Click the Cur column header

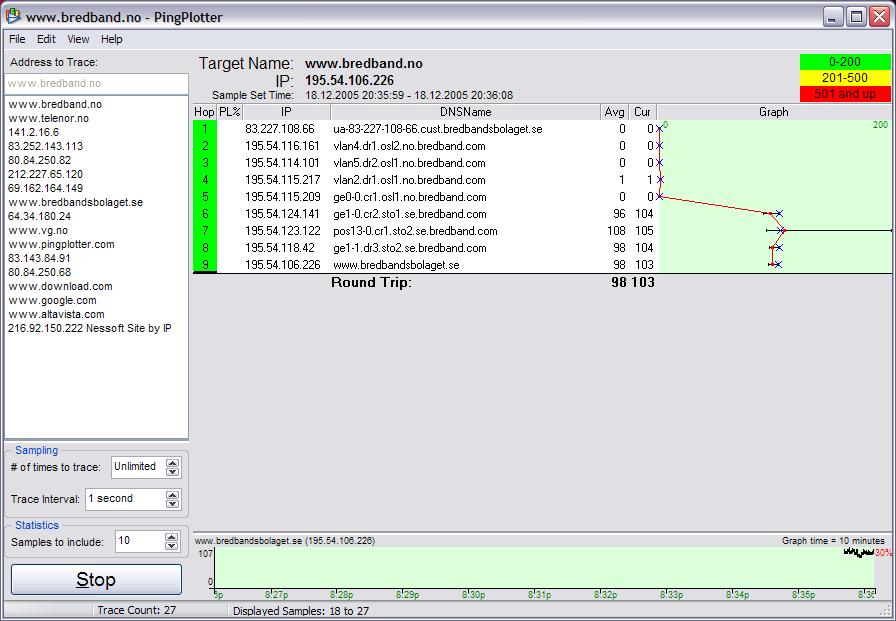click(x=643, y=112)
